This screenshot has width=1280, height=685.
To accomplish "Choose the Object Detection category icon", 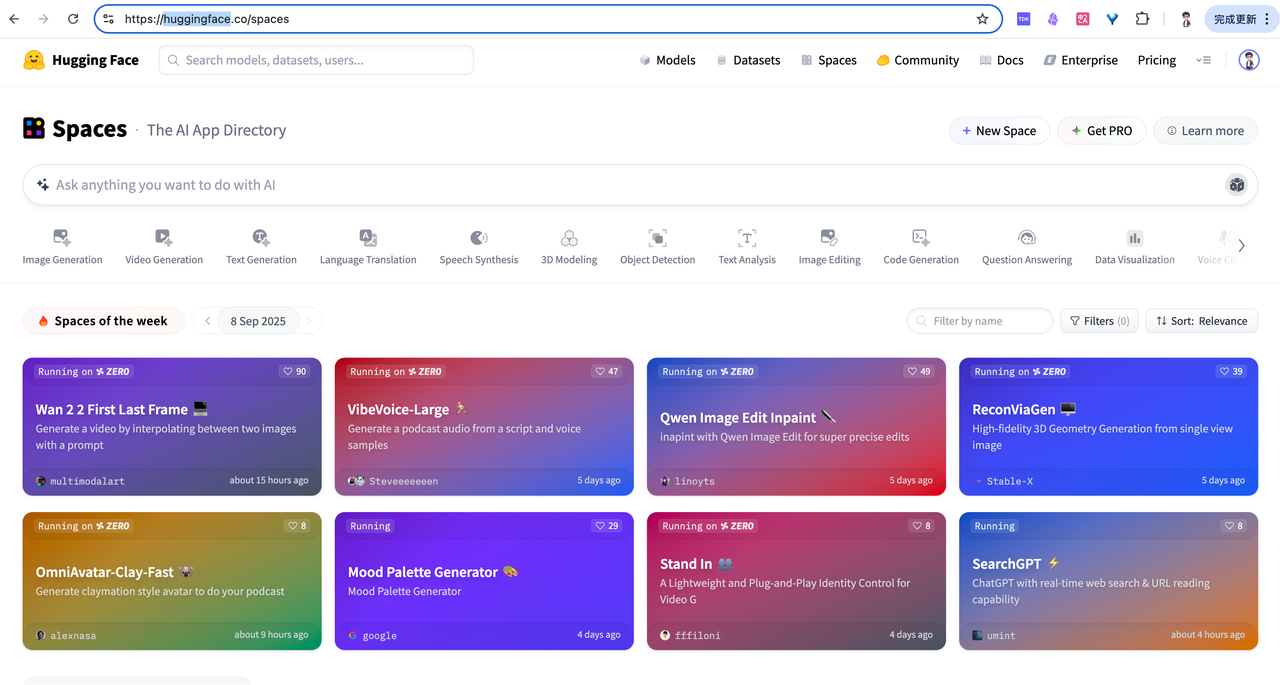I will click(x=657, y=238).
